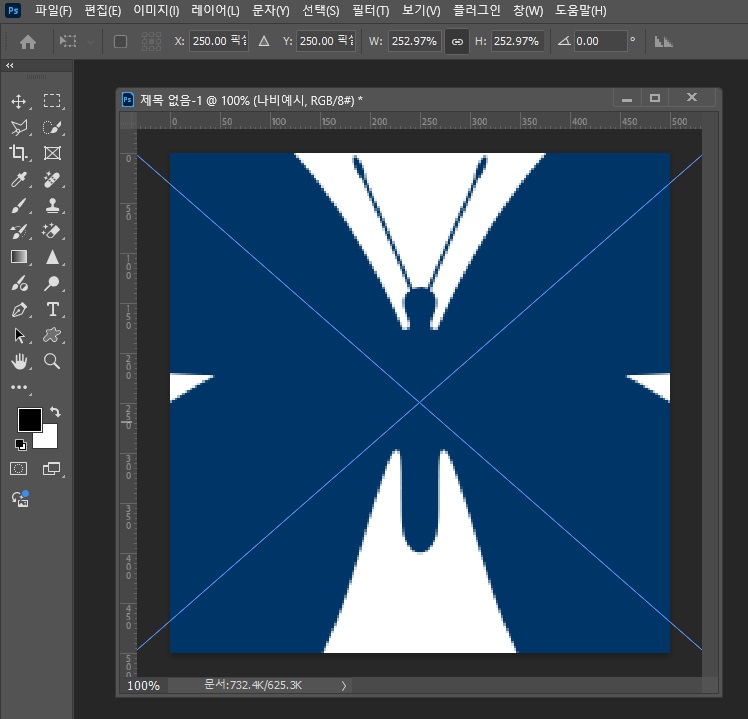Viewport: 748px width, 719px height.
Task: Select the Clone Stamp tool
Action: 52,205
